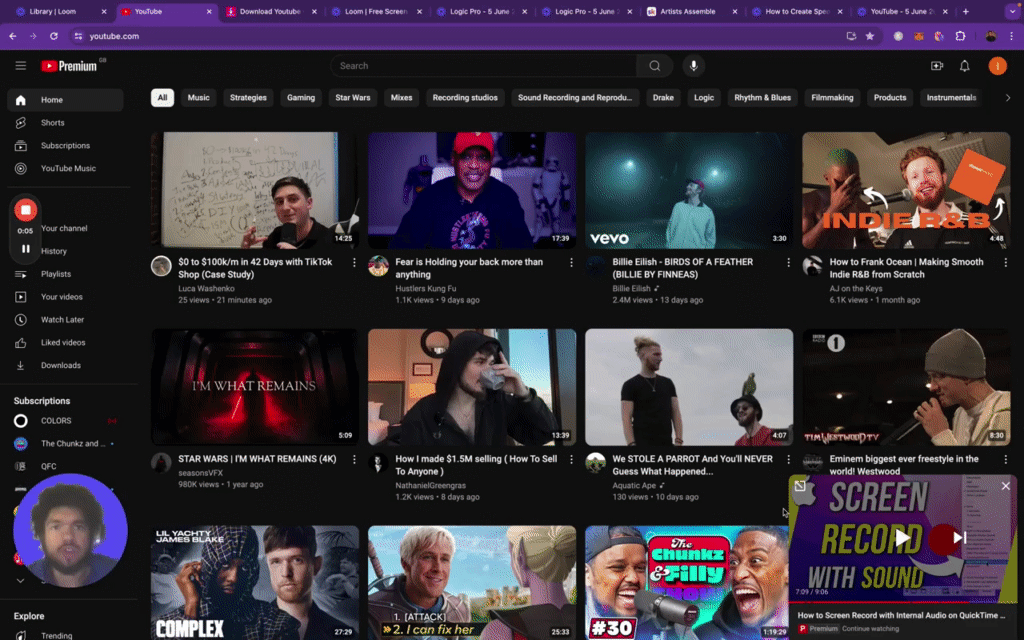Select the Gaming filter chip
Screen dimensions: 1024x640
click(301, 98)
